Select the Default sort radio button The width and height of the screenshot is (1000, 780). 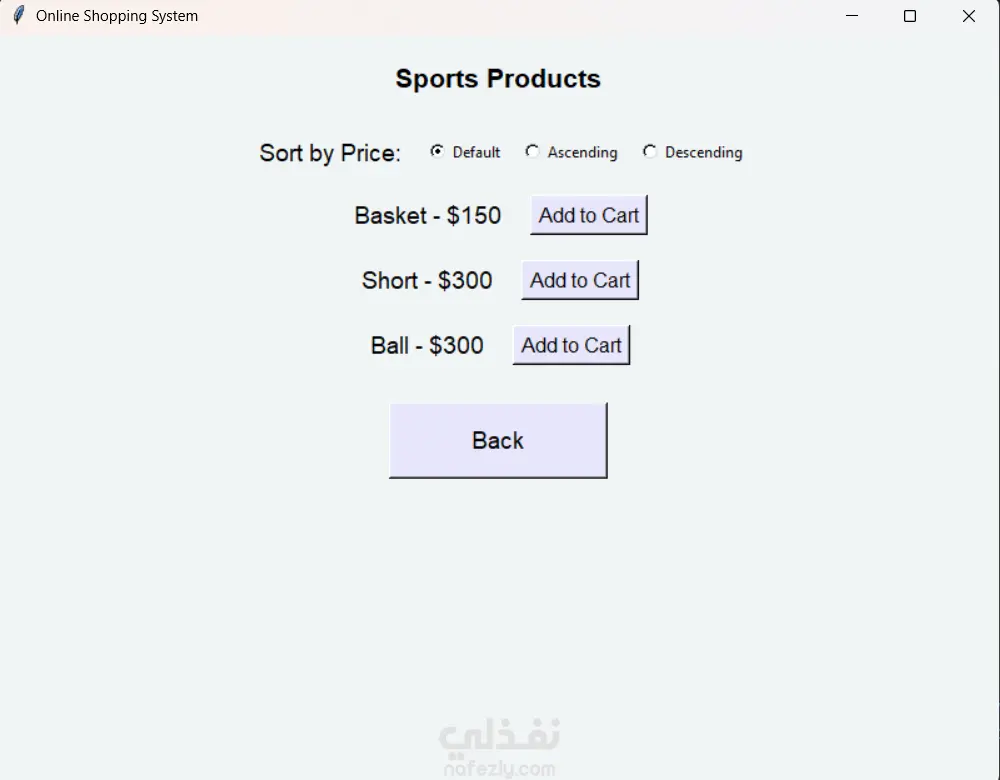click(x=437, y=151)
